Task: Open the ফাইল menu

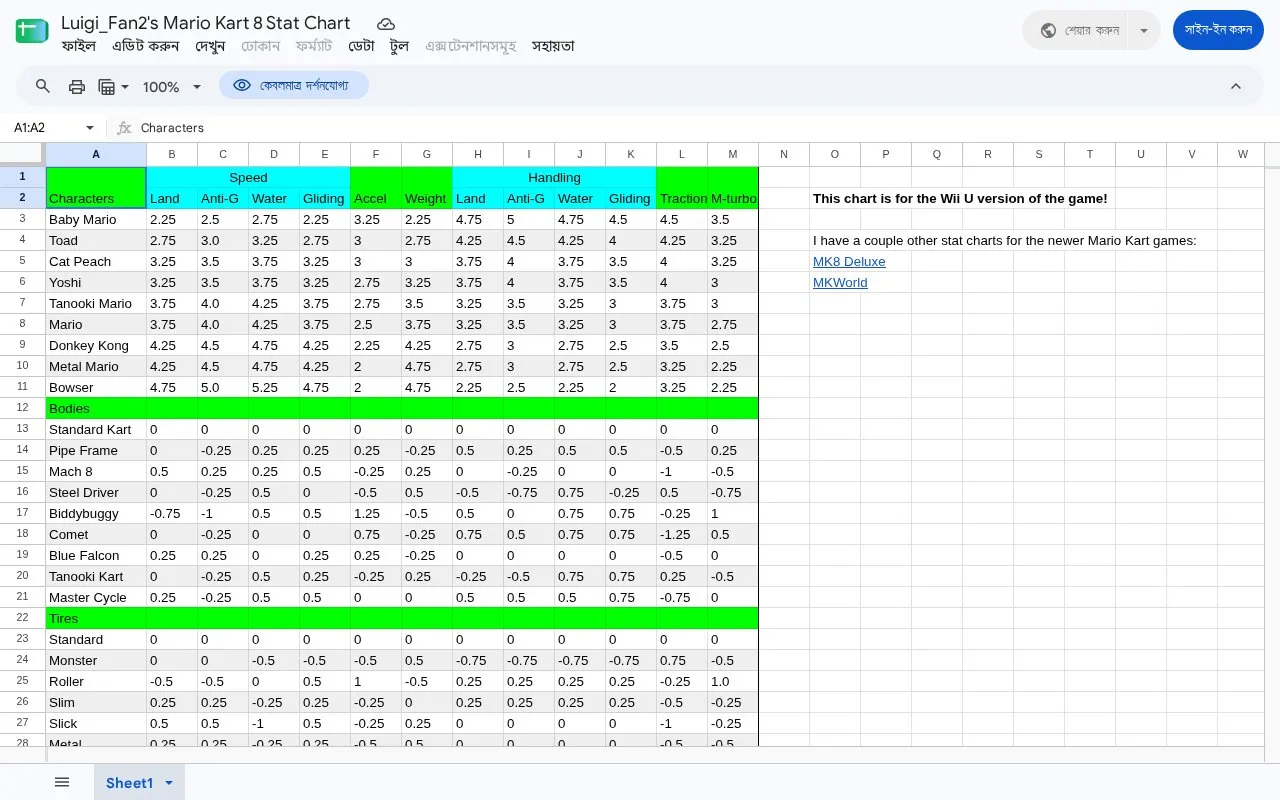Action: (79, 46)
